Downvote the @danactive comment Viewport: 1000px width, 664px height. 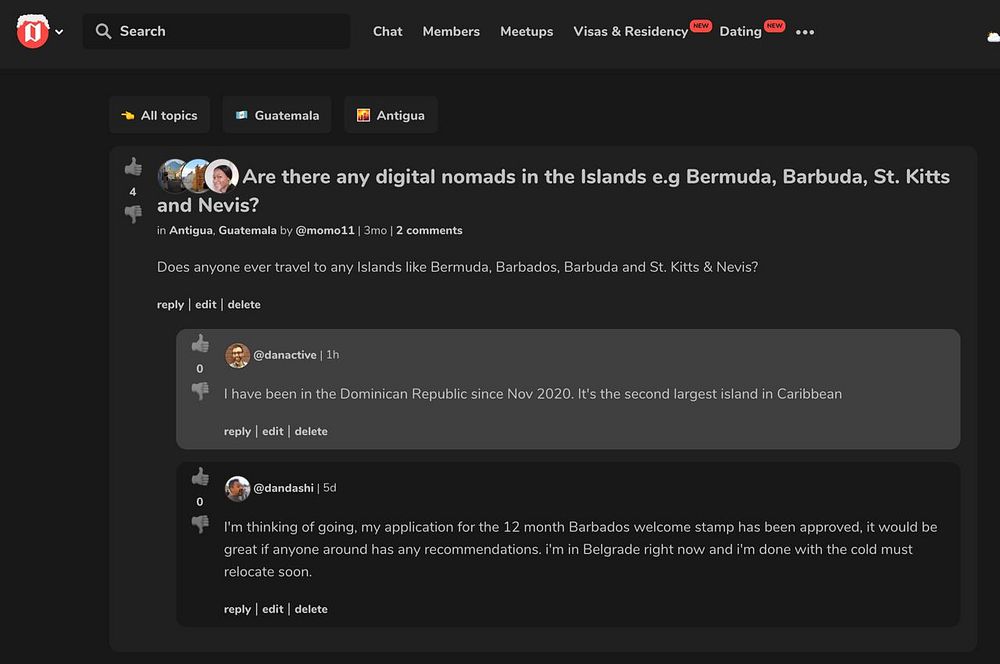tap(200, 391)
